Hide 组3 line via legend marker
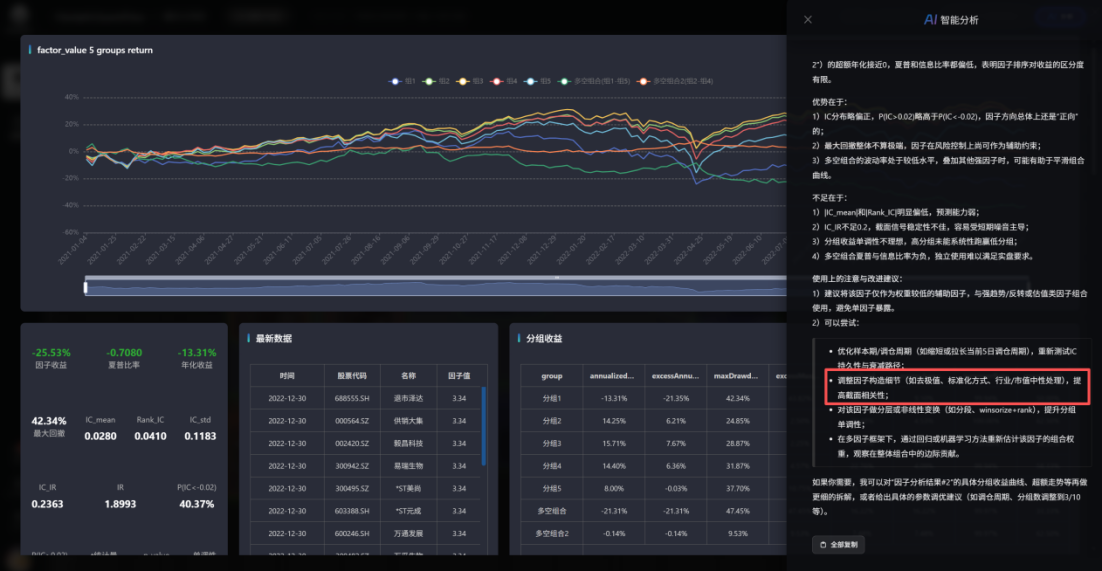 [465, 80]
